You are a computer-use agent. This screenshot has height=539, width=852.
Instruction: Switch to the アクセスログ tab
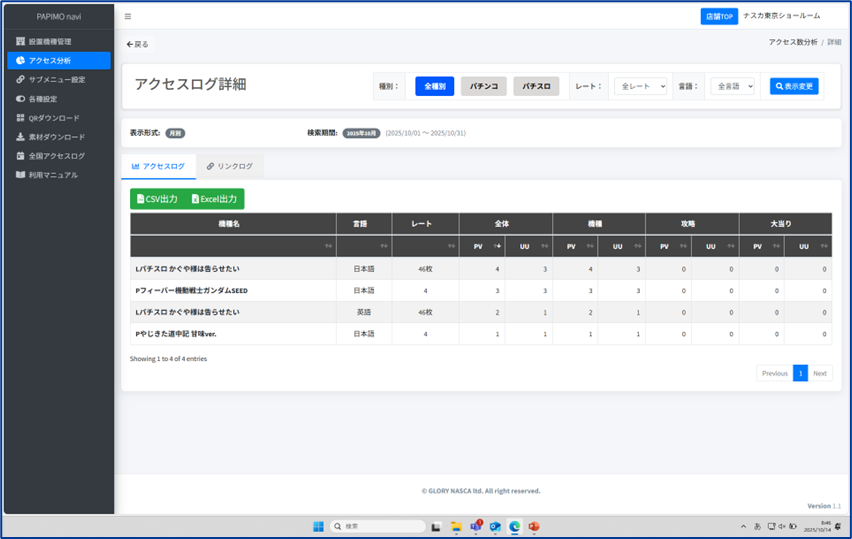158,167
